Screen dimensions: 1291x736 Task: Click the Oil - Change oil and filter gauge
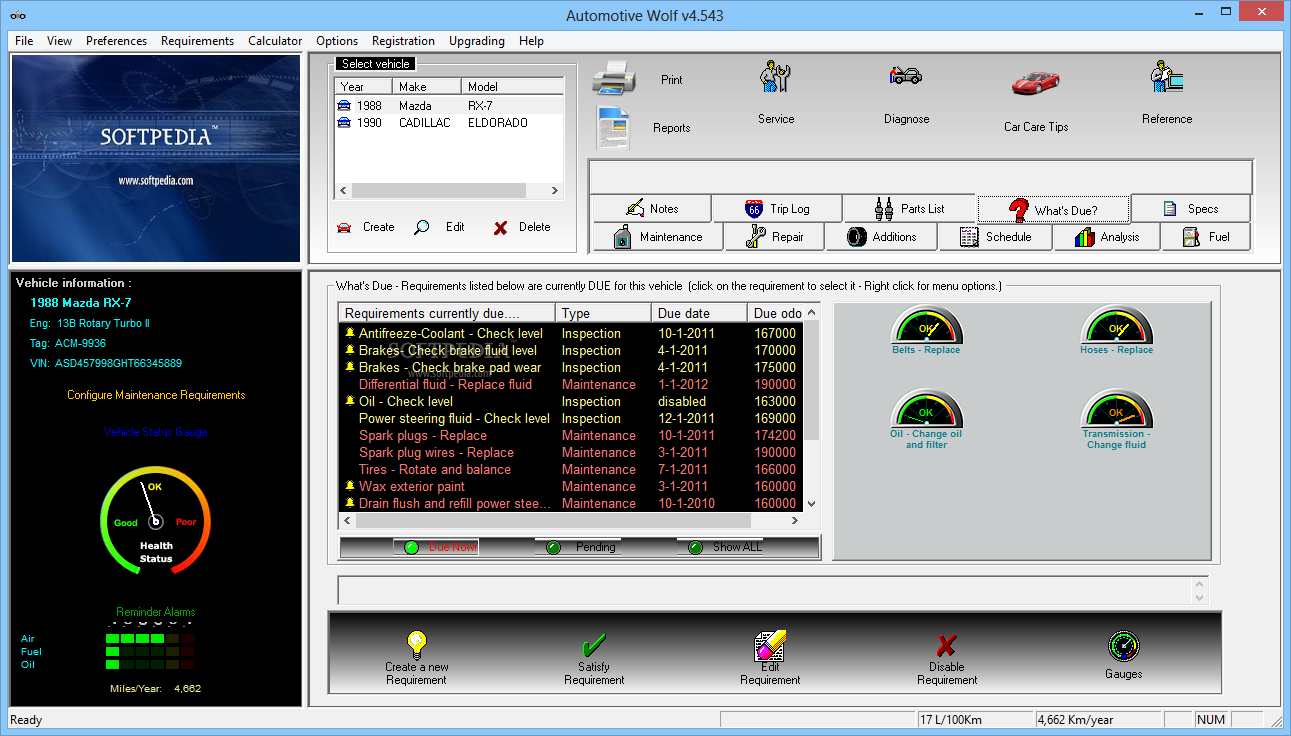pyautogui.click(x=926, y=410)
